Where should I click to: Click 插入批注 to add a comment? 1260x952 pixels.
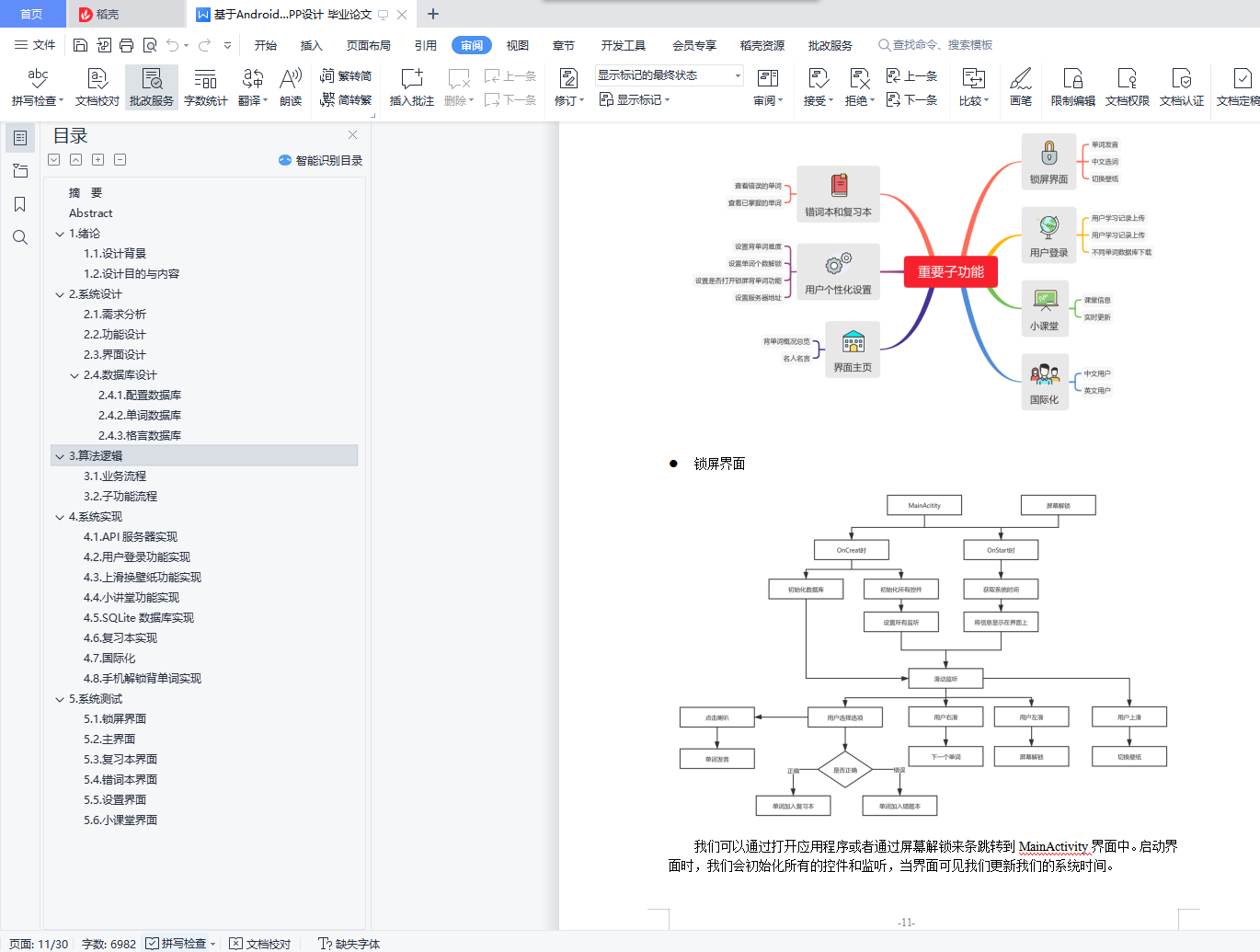coord(412,87)
